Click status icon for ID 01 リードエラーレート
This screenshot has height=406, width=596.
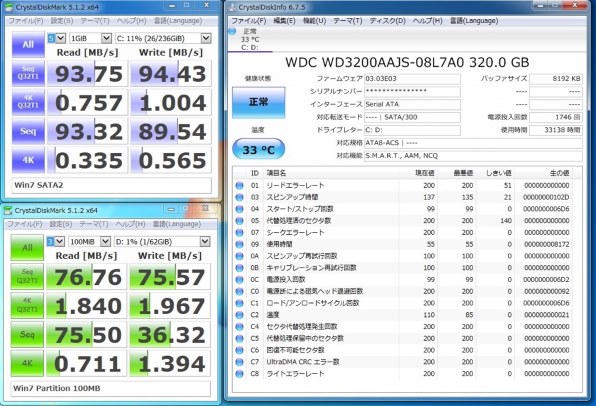pyautogui.click(x=239, y=186)
